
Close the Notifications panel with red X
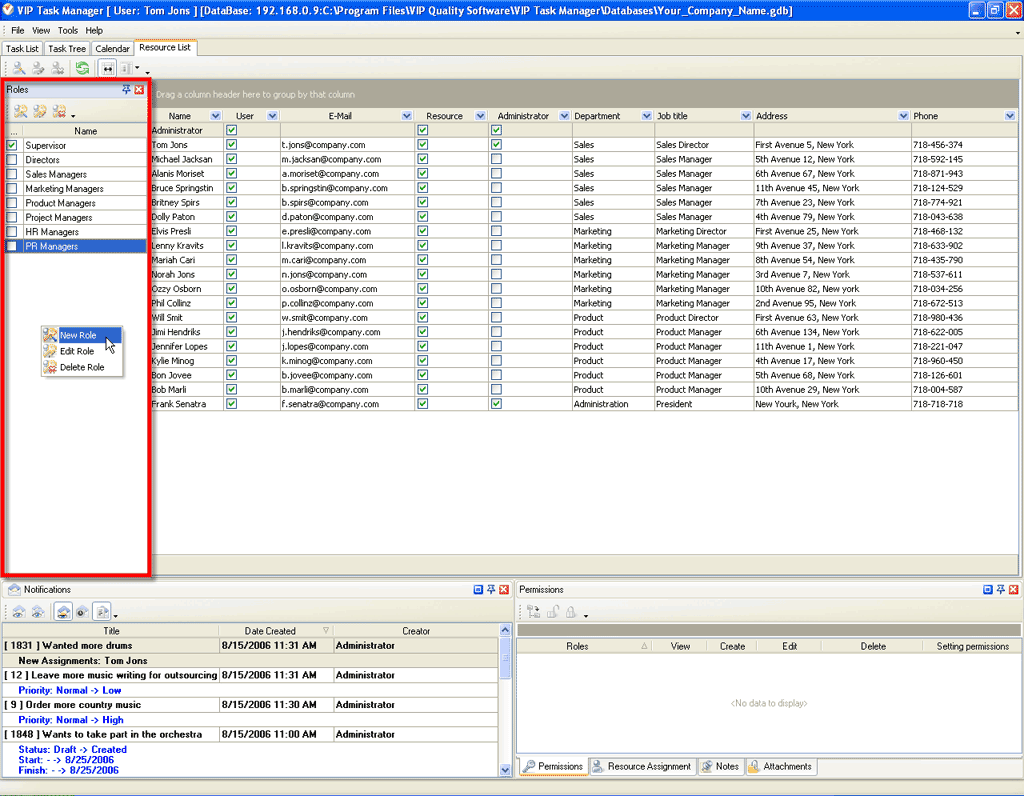pyautogui.click(x=505, y=590)
